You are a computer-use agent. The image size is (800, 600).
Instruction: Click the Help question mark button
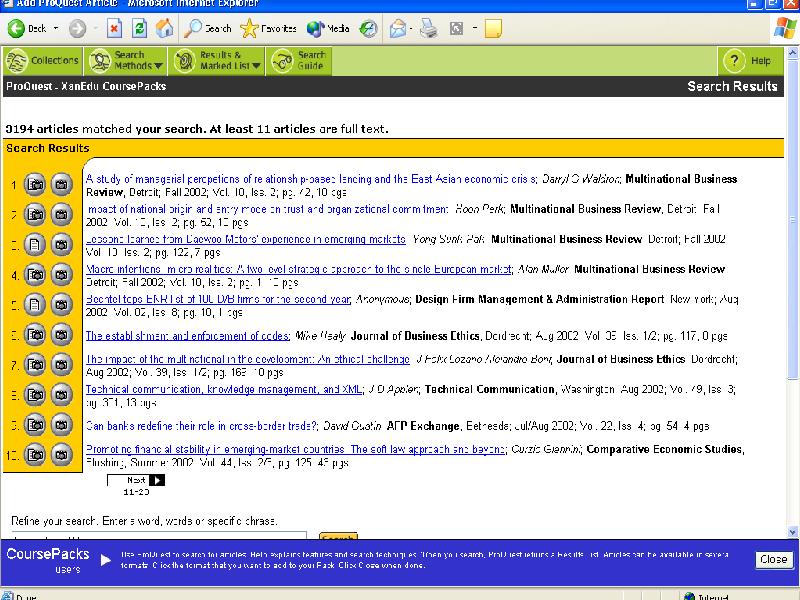(750, 61)
